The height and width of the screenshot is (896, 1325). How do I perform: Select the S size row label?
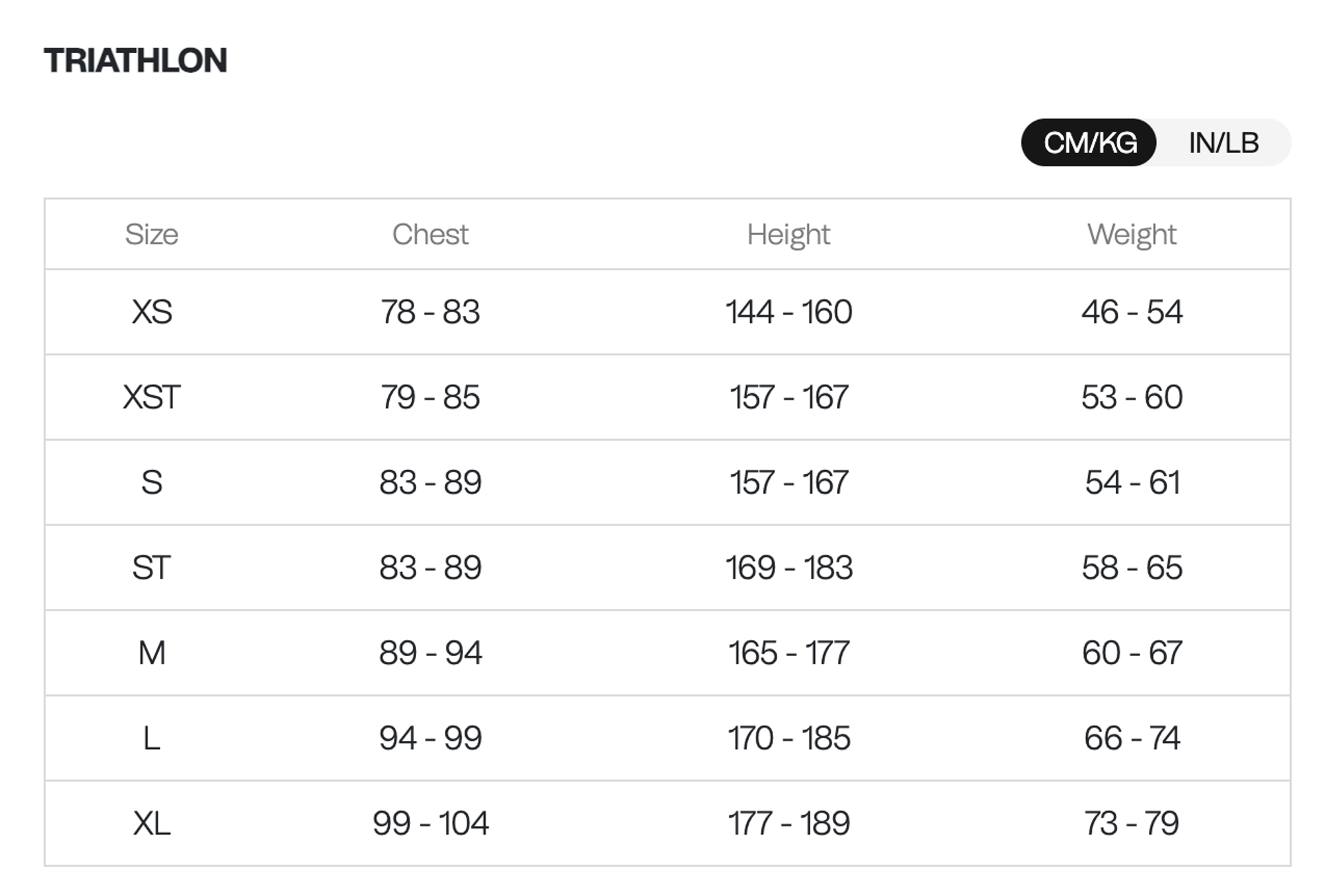(x=152, y=482)
